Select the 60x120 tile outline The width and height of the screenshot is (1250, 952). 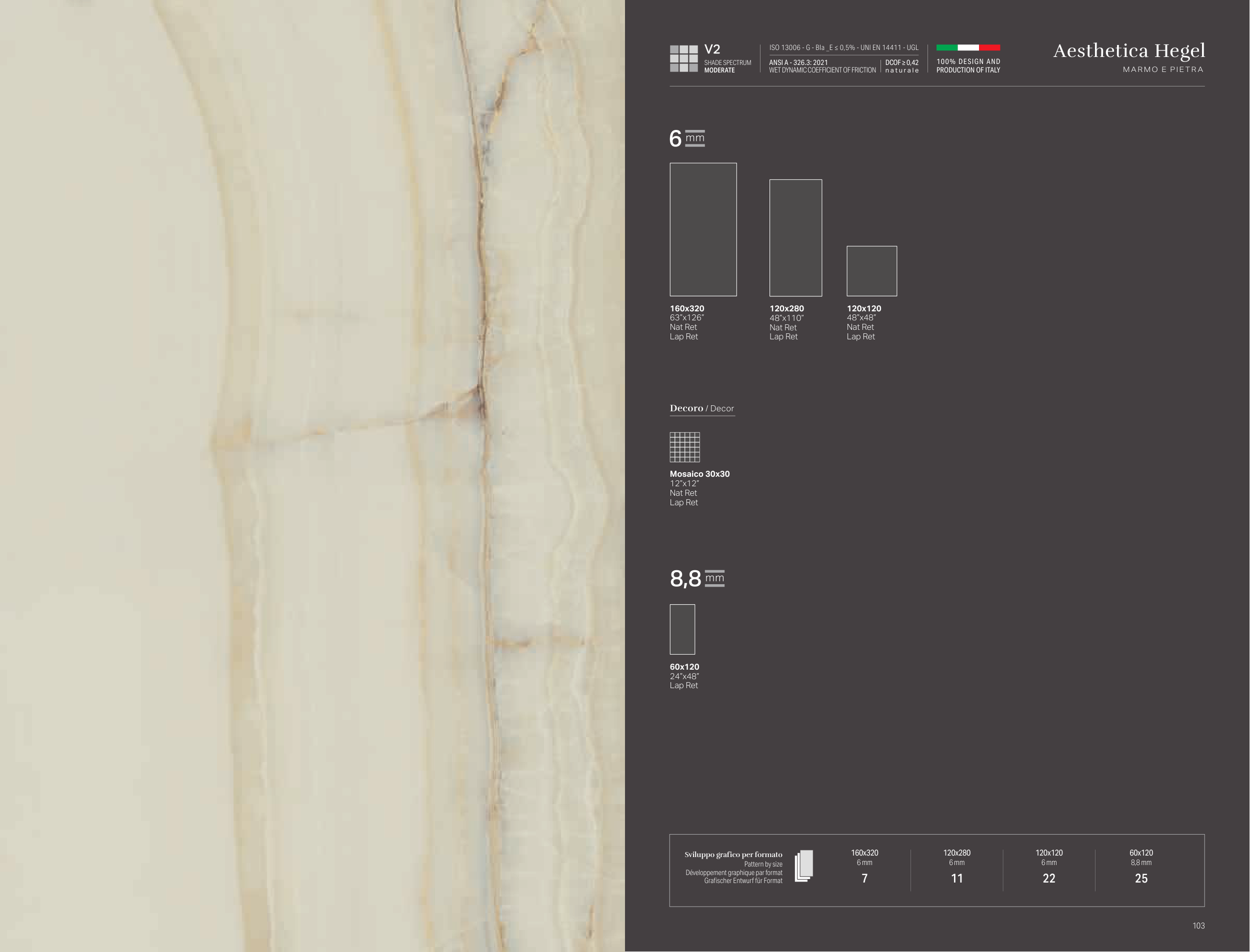click(x=682, y=629)
